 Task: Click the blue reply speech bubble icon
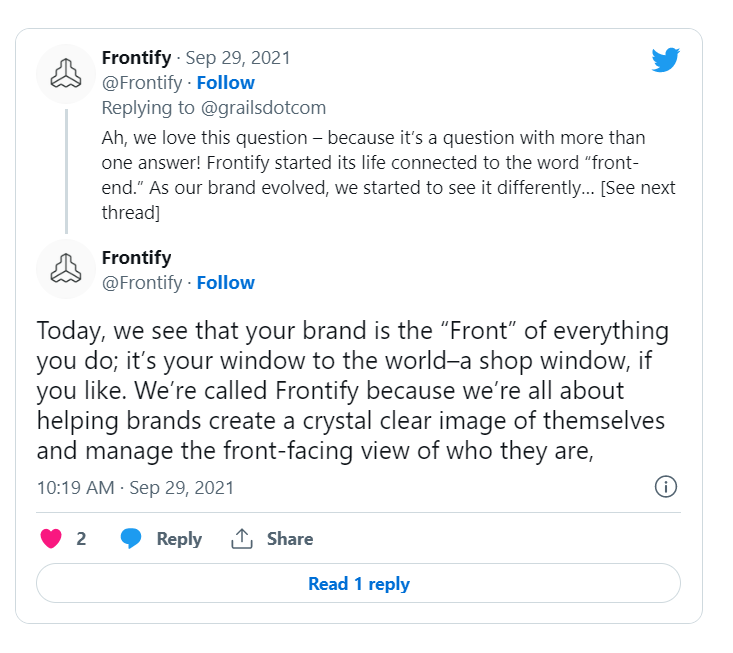[131, 539]
